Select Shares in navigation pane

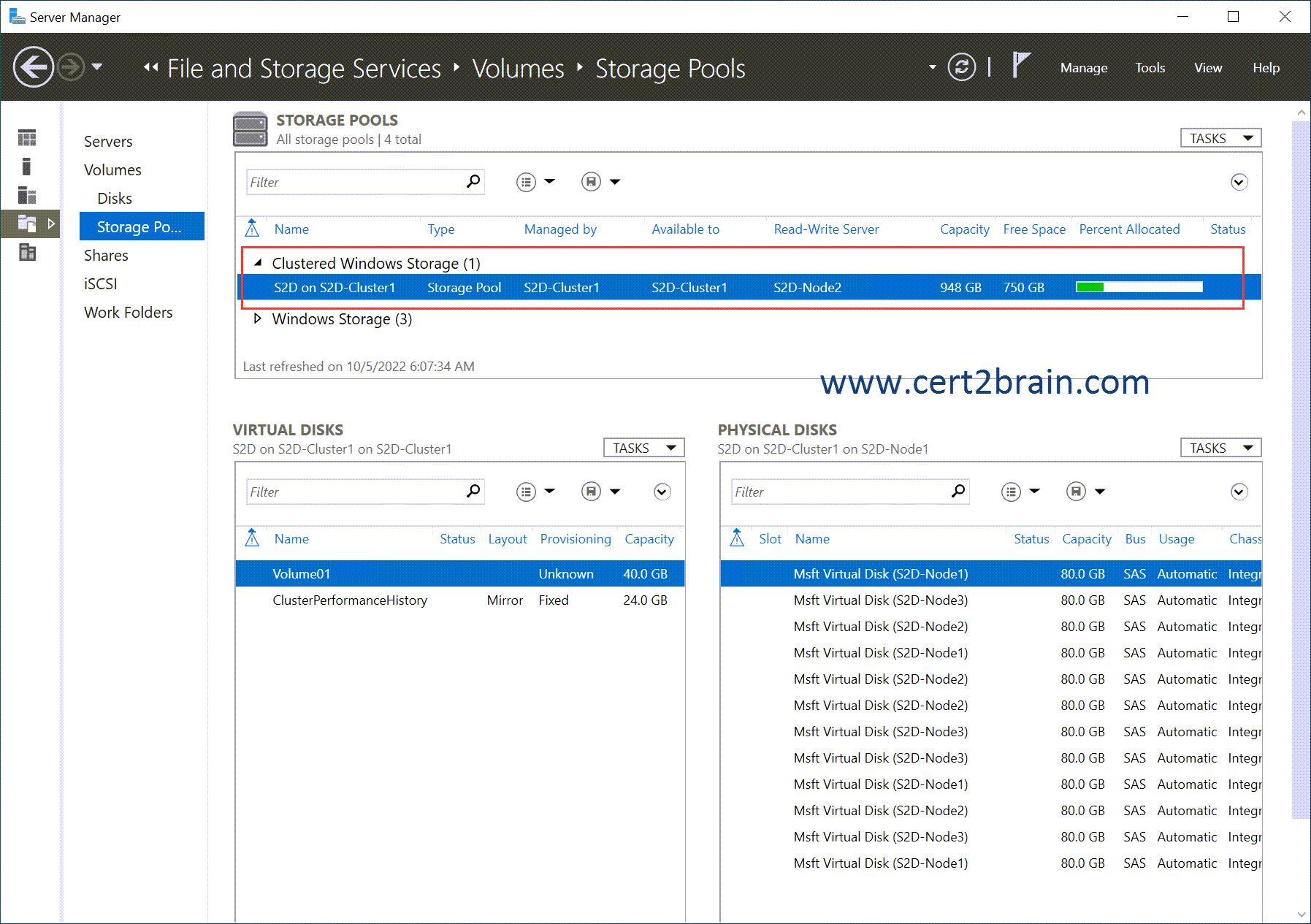tap(106, 256)
